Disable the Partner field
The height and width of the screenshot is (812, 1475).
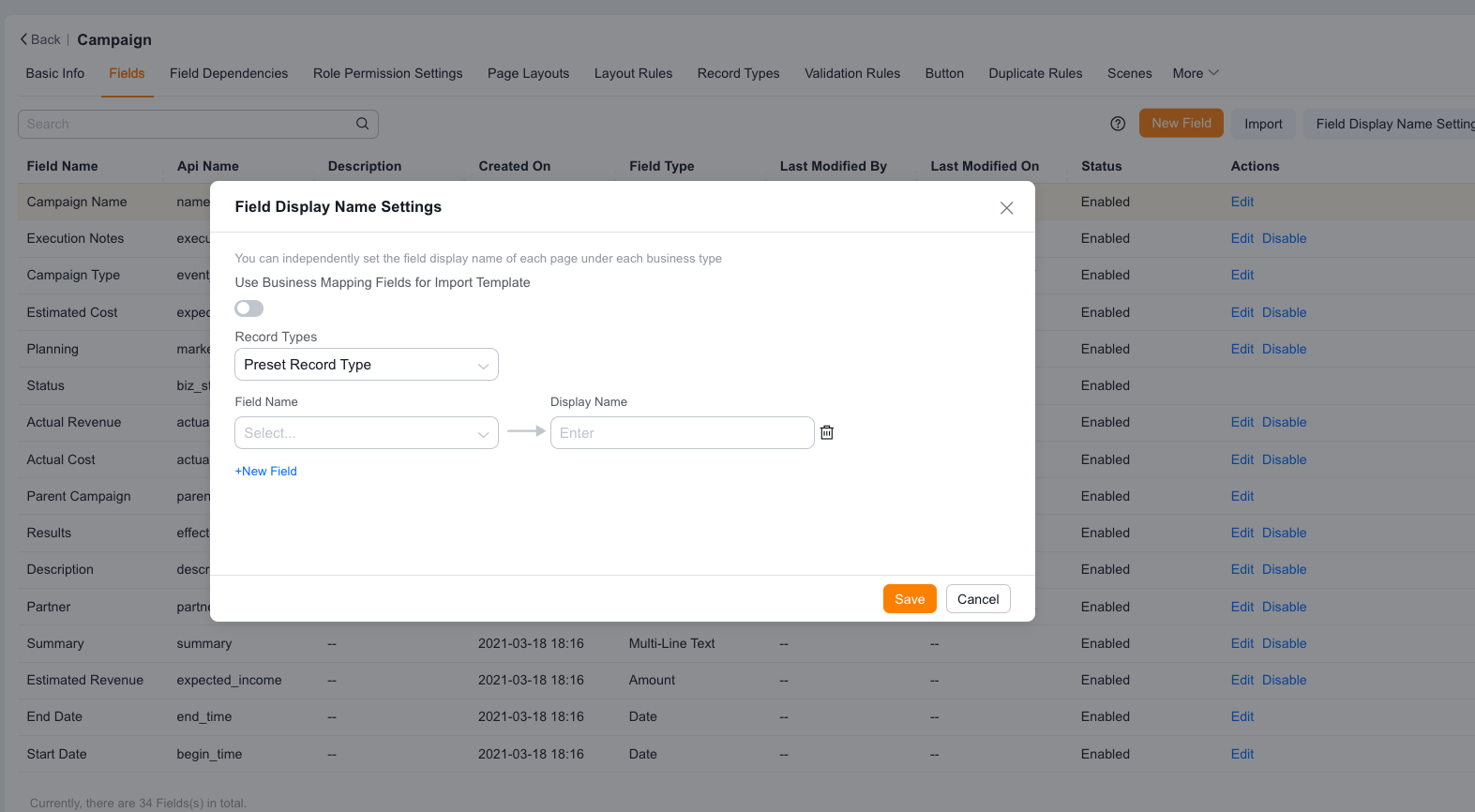tap(1285, 607)
